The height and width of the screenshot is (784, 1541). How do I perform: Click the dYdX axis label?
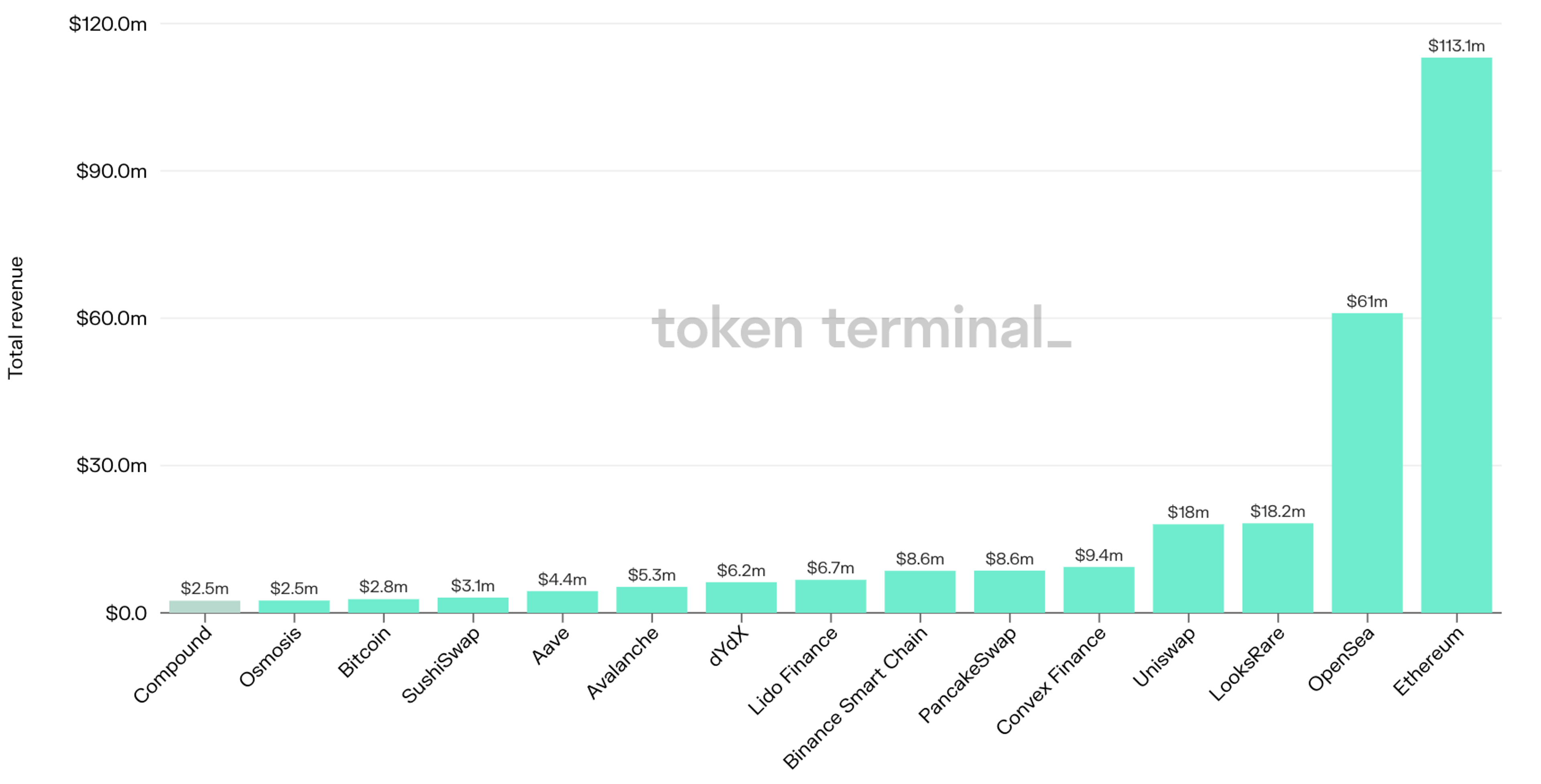click(728, 646)
